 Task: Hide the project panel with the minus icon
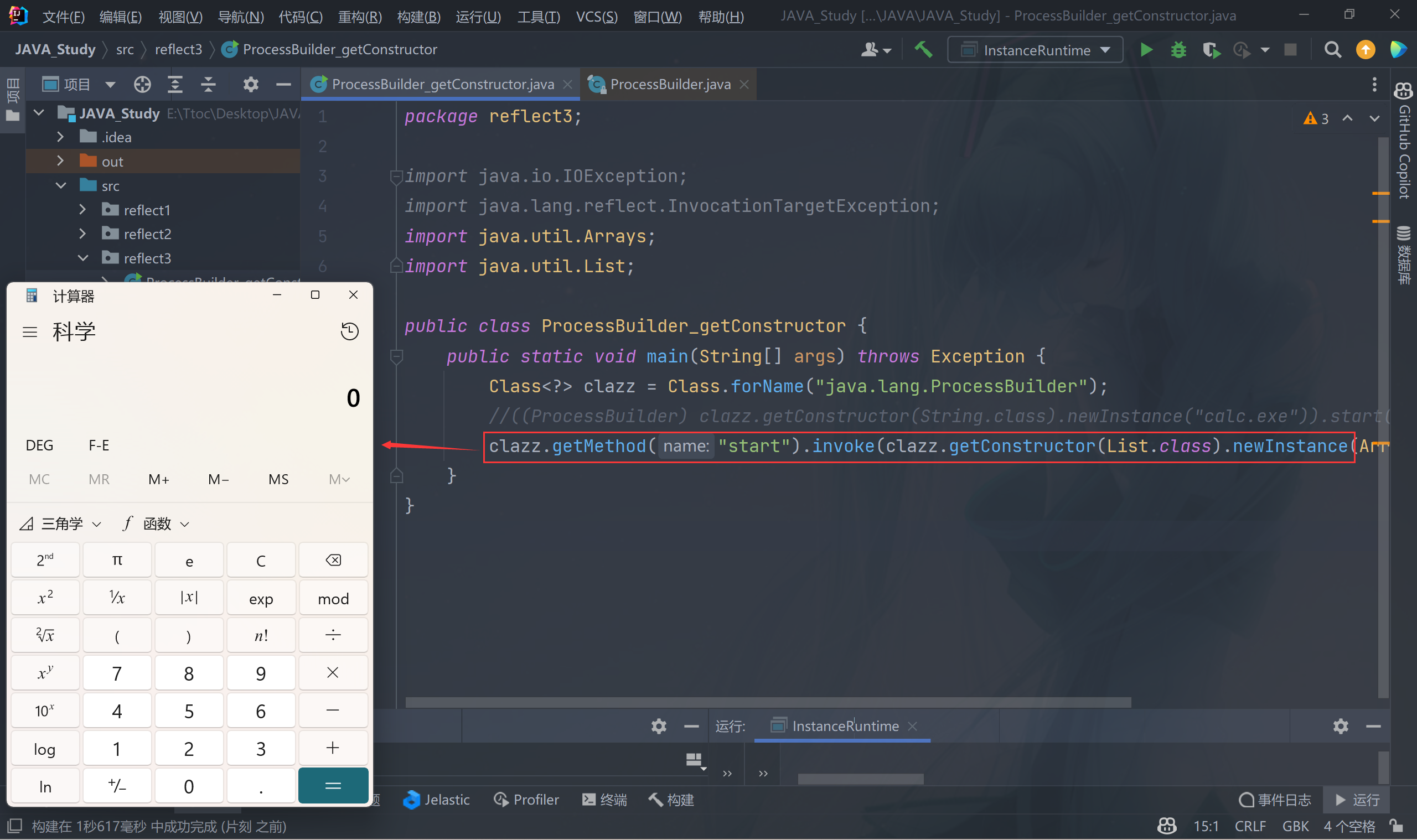283,84
